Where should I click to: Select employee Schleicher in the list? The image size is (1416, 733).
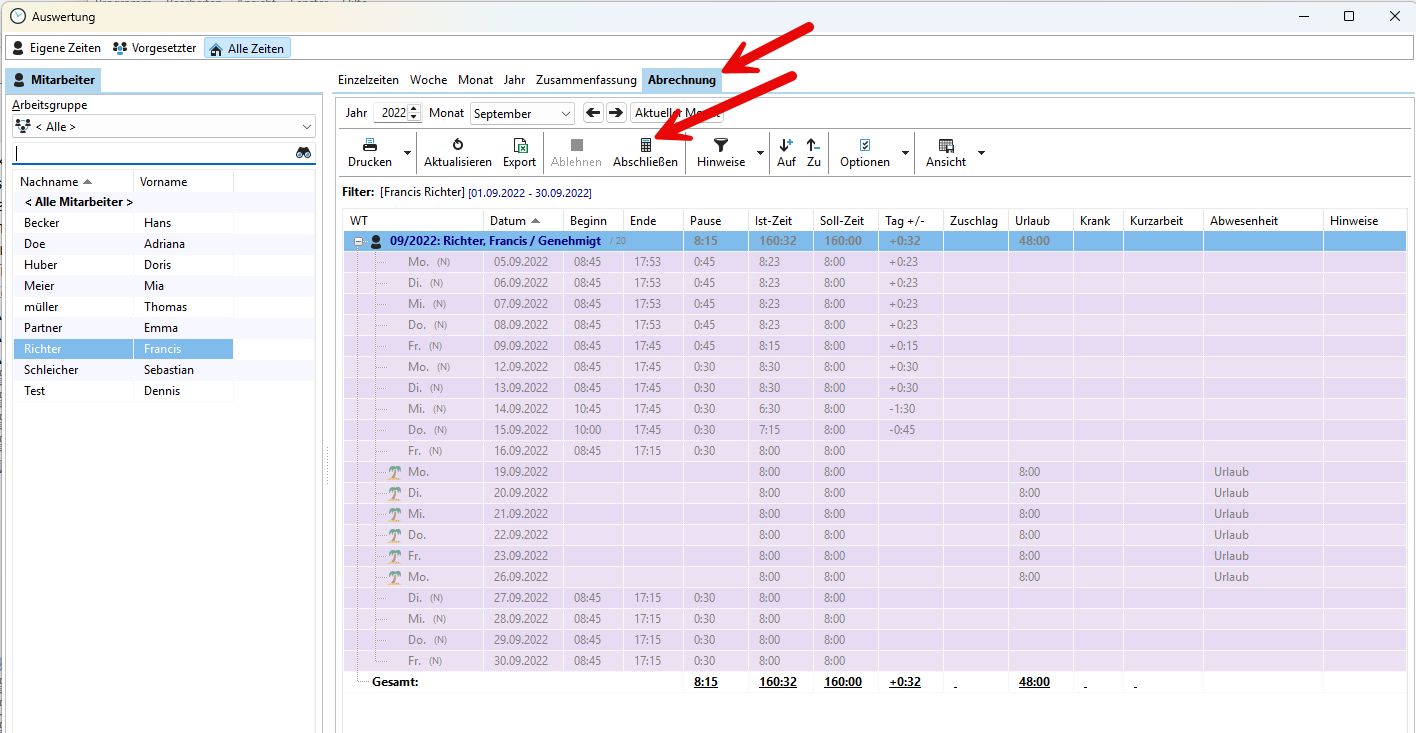[x=51, y=370]
